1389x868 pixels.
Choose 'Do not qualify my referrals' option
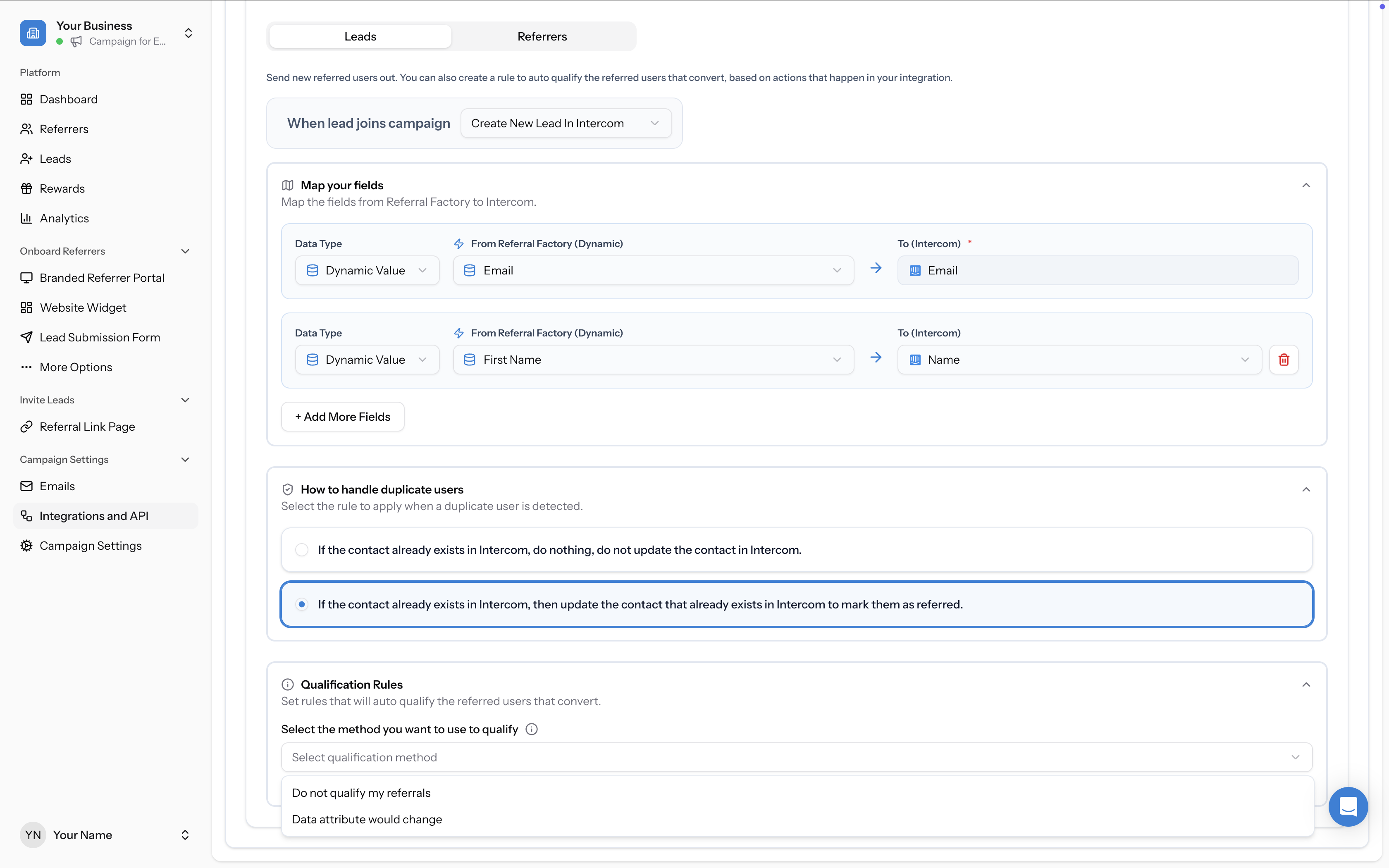[362, 793]
